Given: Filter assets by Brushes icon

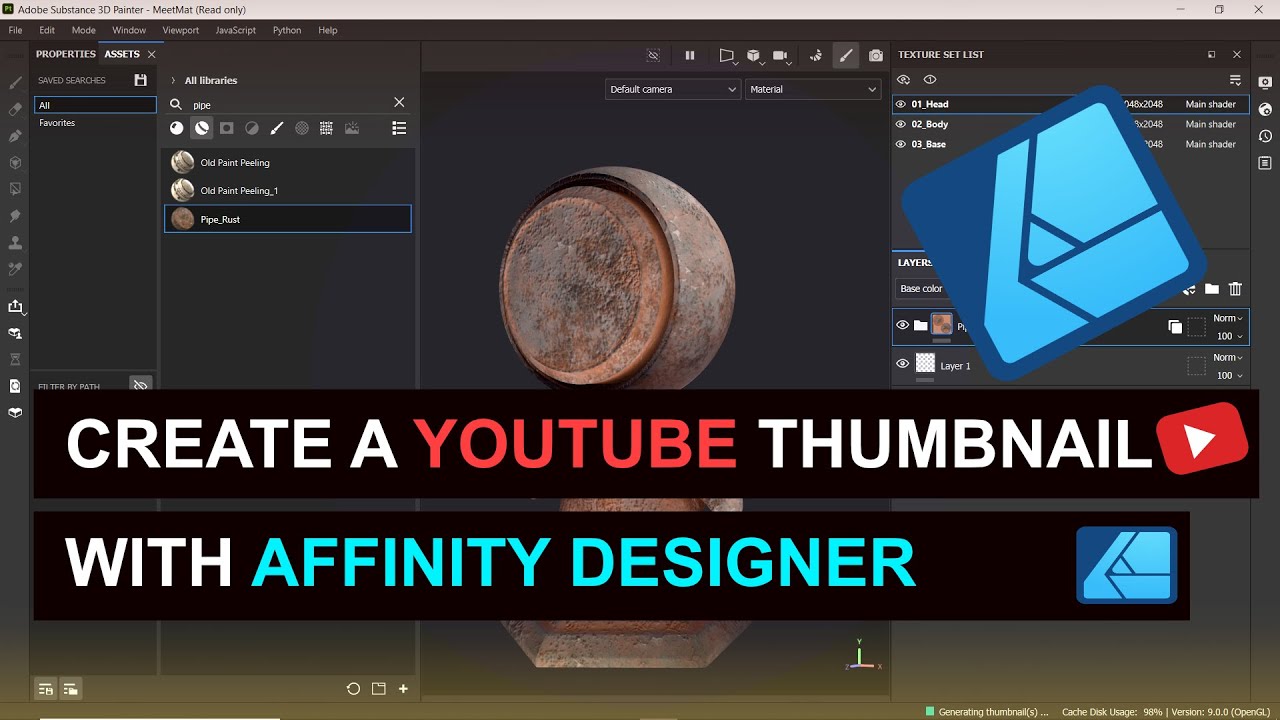Looking at the screenshot, I should pyautogui.click(x=277, y=128).
